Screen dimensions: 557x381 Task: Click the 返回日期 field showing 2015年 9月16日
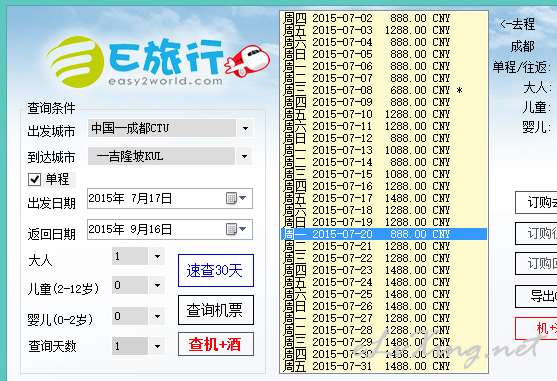click(x=170, y=230)
